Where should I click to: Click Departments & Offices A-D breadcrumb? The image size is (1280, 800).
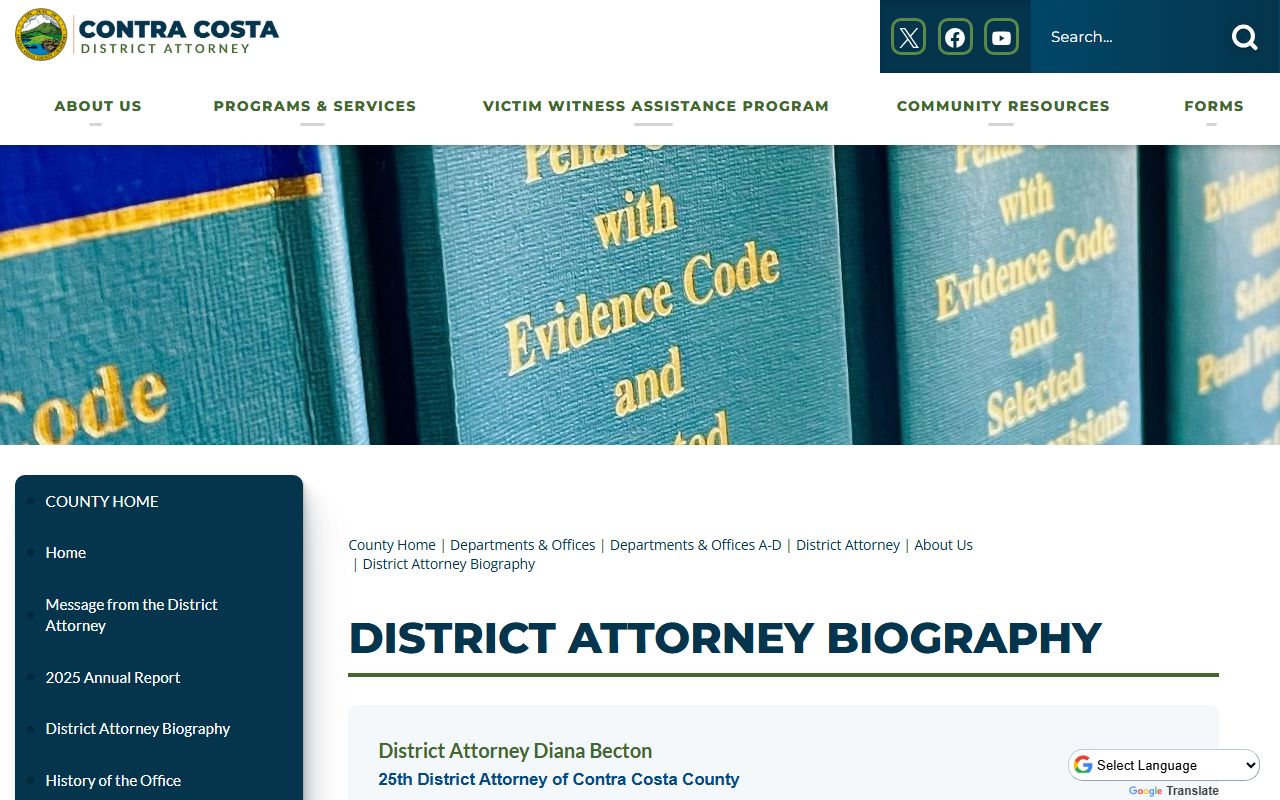click(696, 545)
